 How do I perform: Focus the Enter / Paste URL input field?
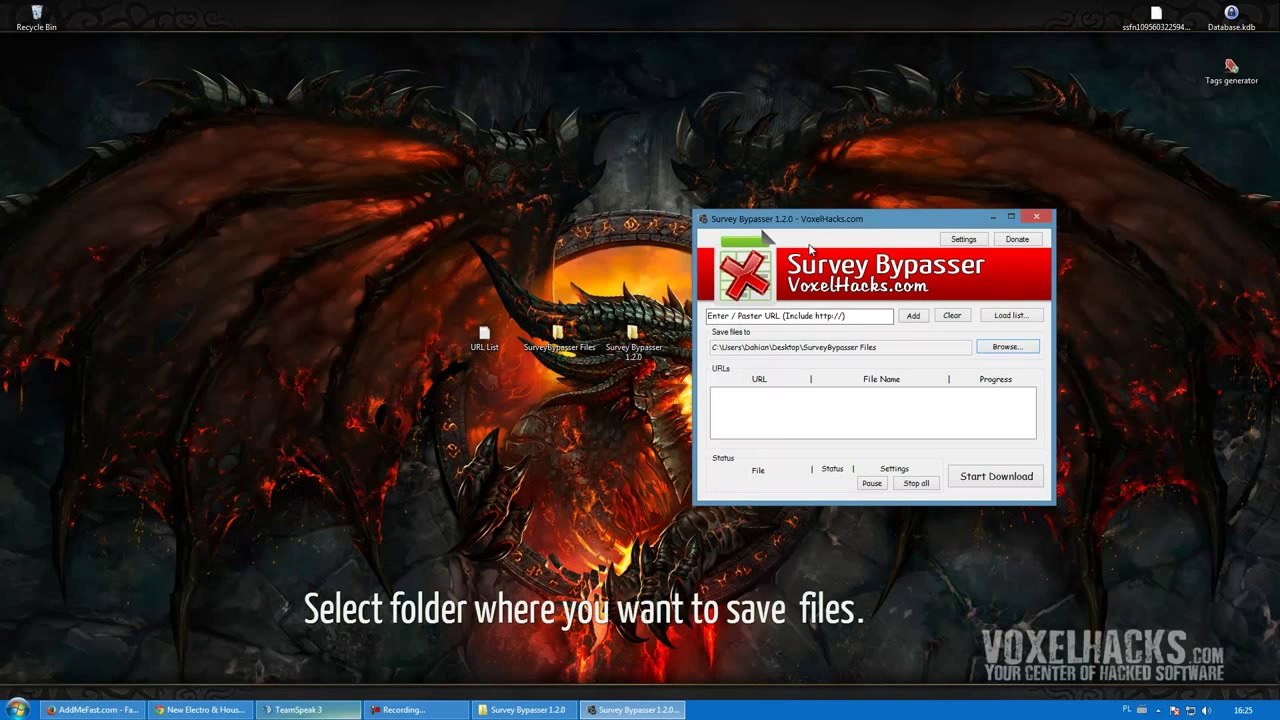point(799,316)
